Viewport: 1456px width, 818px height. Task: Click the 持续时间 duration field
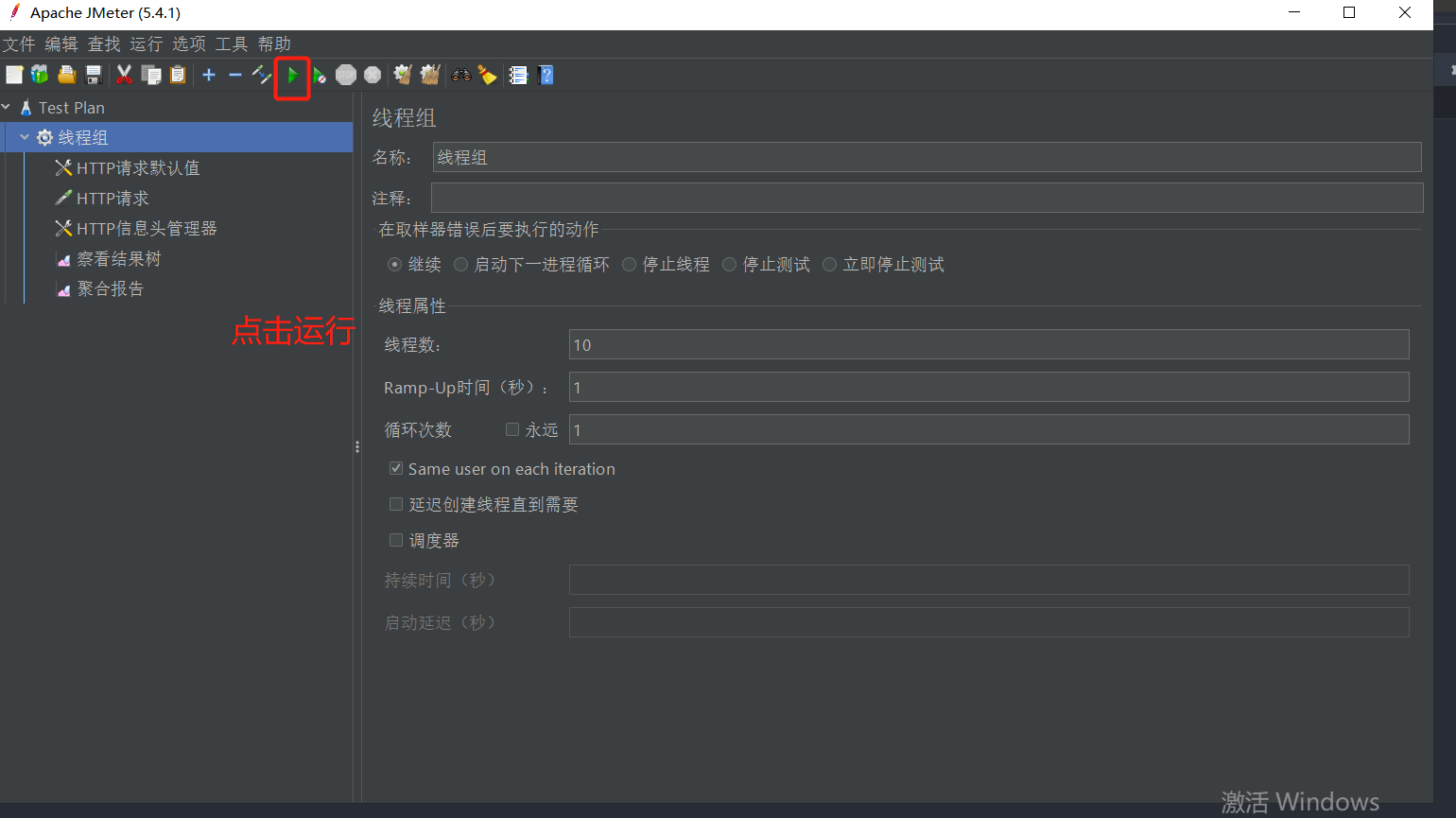click(989, 580)
